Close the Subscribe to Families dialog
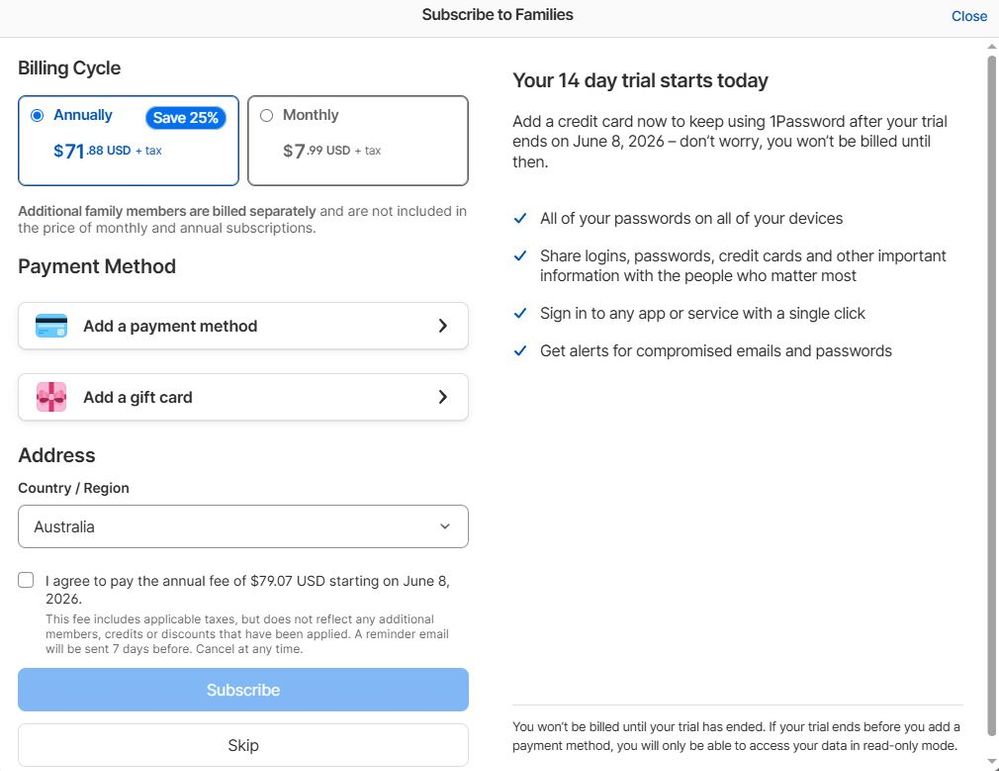 pos(969,16)
